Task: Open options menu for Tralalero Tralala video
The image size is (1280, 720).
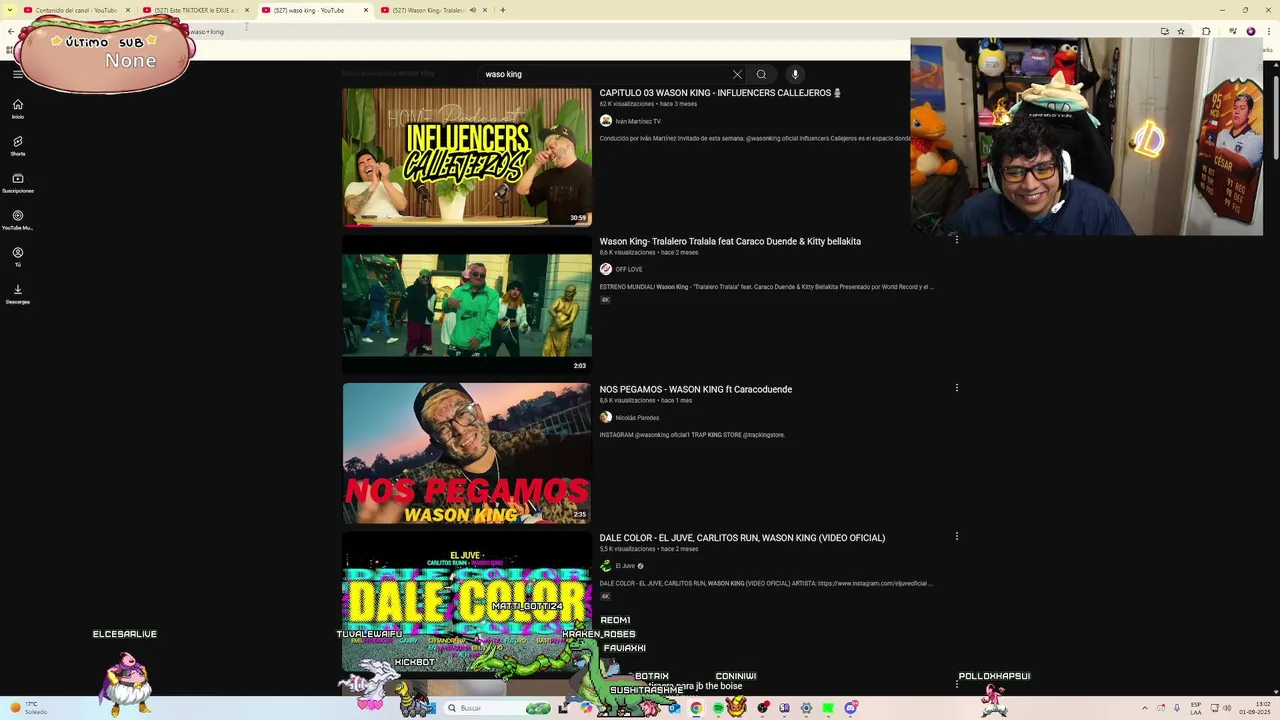Action: (956, 240)
